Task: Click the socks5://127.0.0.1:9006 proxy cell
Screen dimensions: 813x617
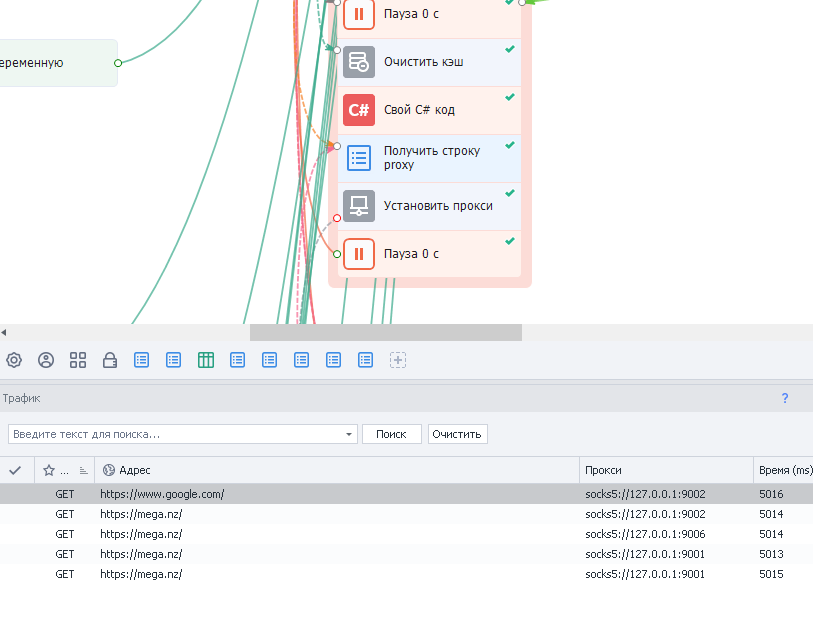Action: 645,534
